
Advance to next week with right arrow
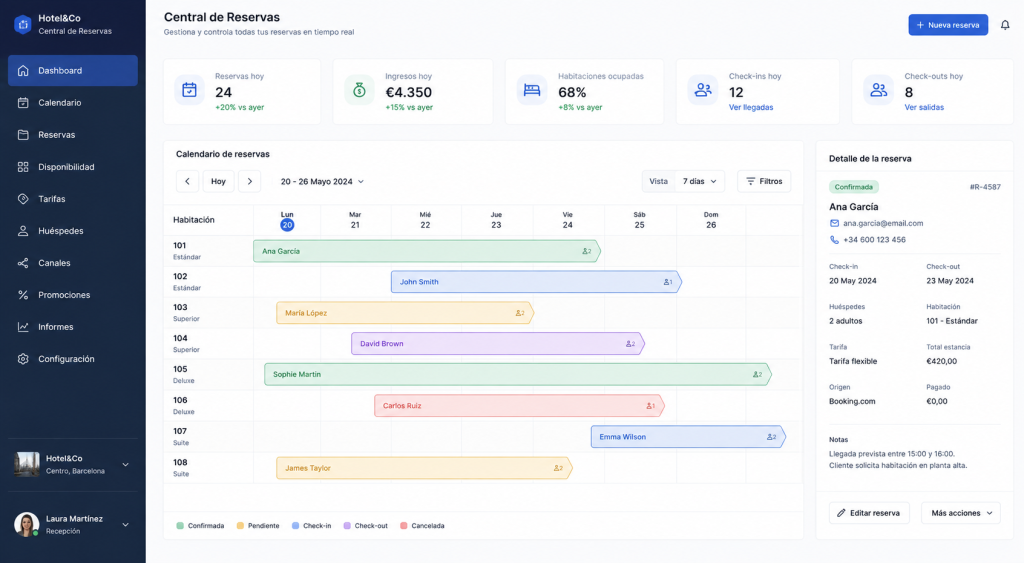point(249,182)
